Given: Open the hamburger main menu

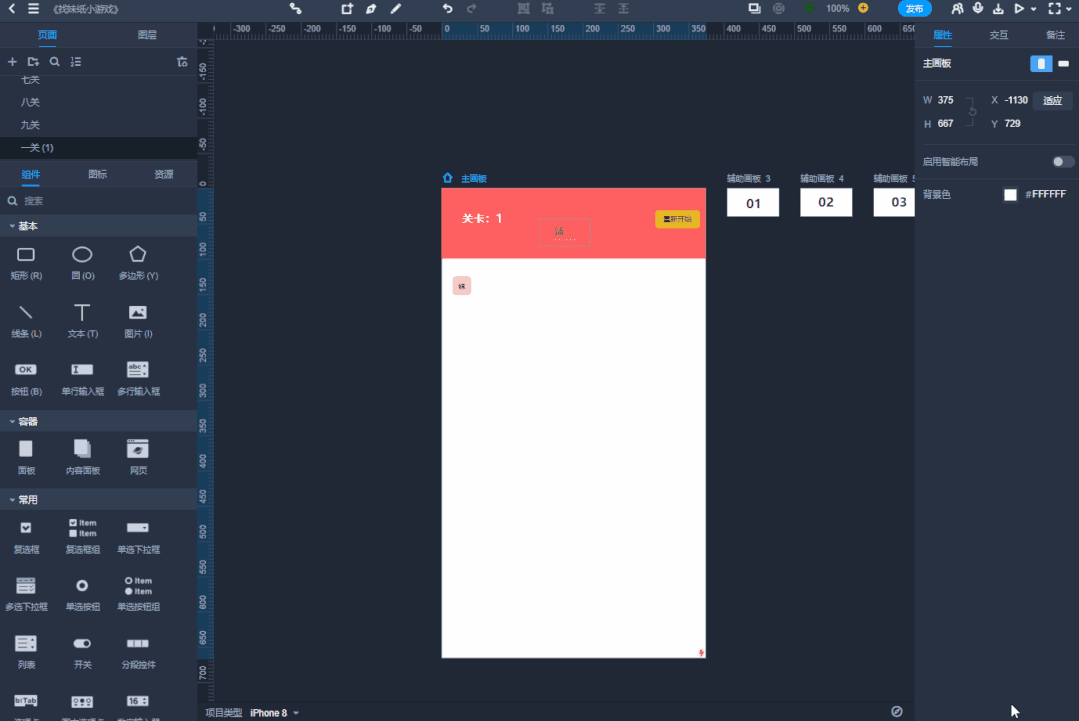Looking at the screenshot, I should click(33, 9).
